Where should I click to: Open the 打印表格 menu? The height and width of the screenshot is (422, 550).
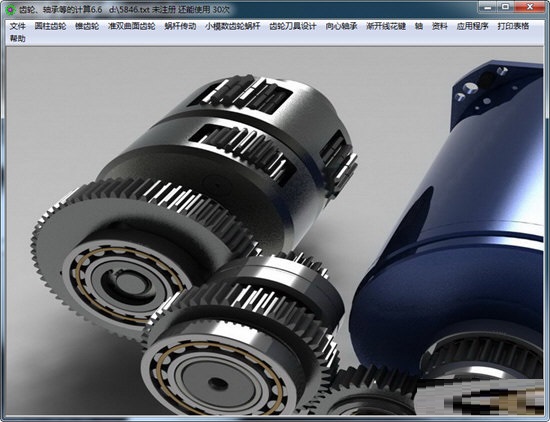pos(513,26)
